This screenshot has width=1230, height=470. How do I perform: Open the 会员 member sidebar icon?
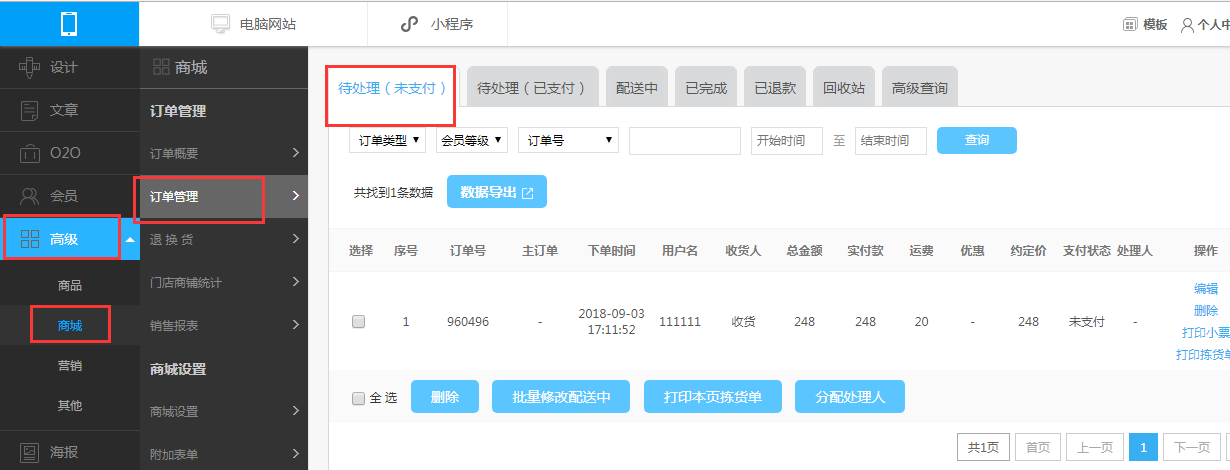click(x=30, y=196)
